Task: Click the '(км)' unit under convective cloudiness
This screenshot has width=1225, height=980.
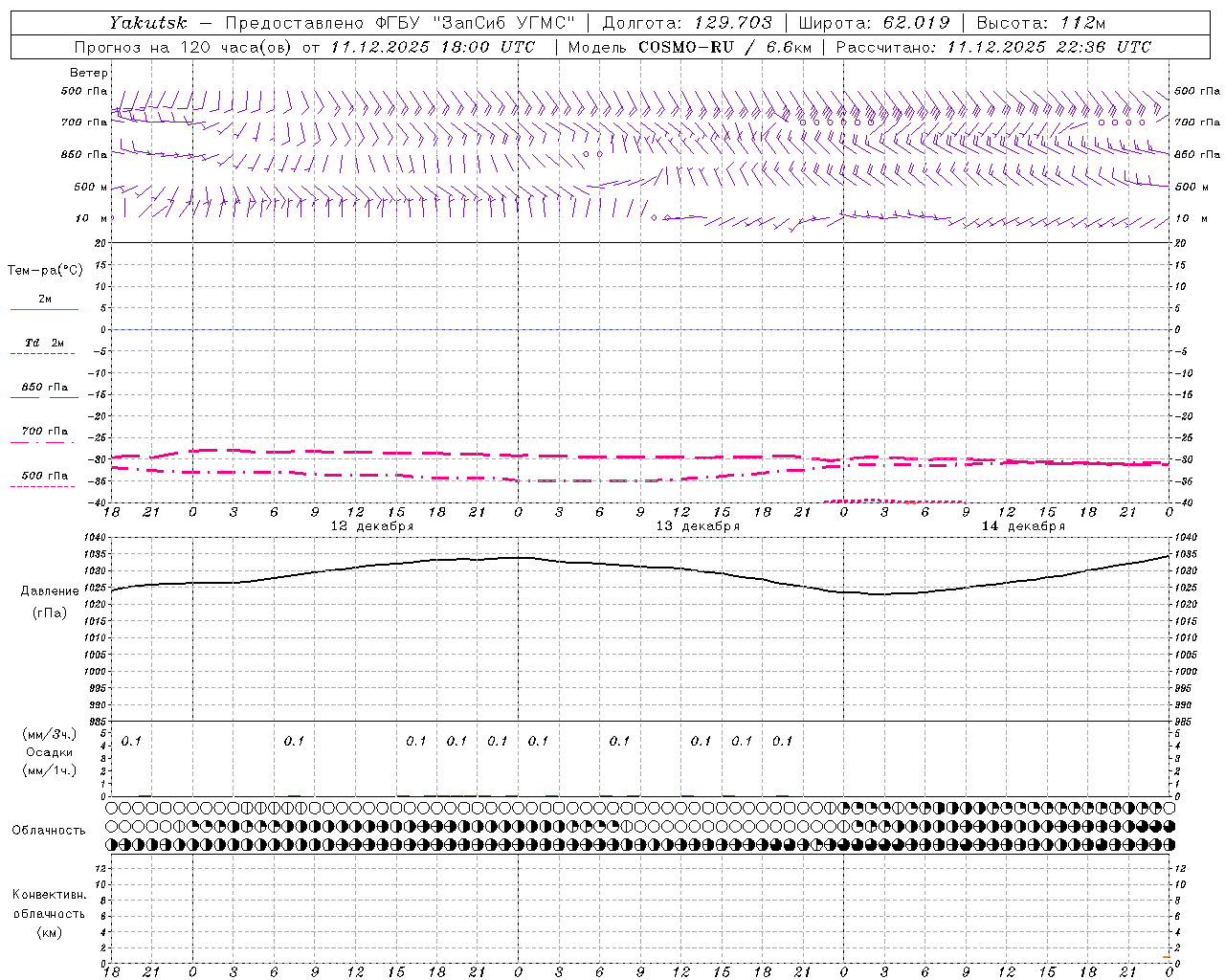Action: 50,932
